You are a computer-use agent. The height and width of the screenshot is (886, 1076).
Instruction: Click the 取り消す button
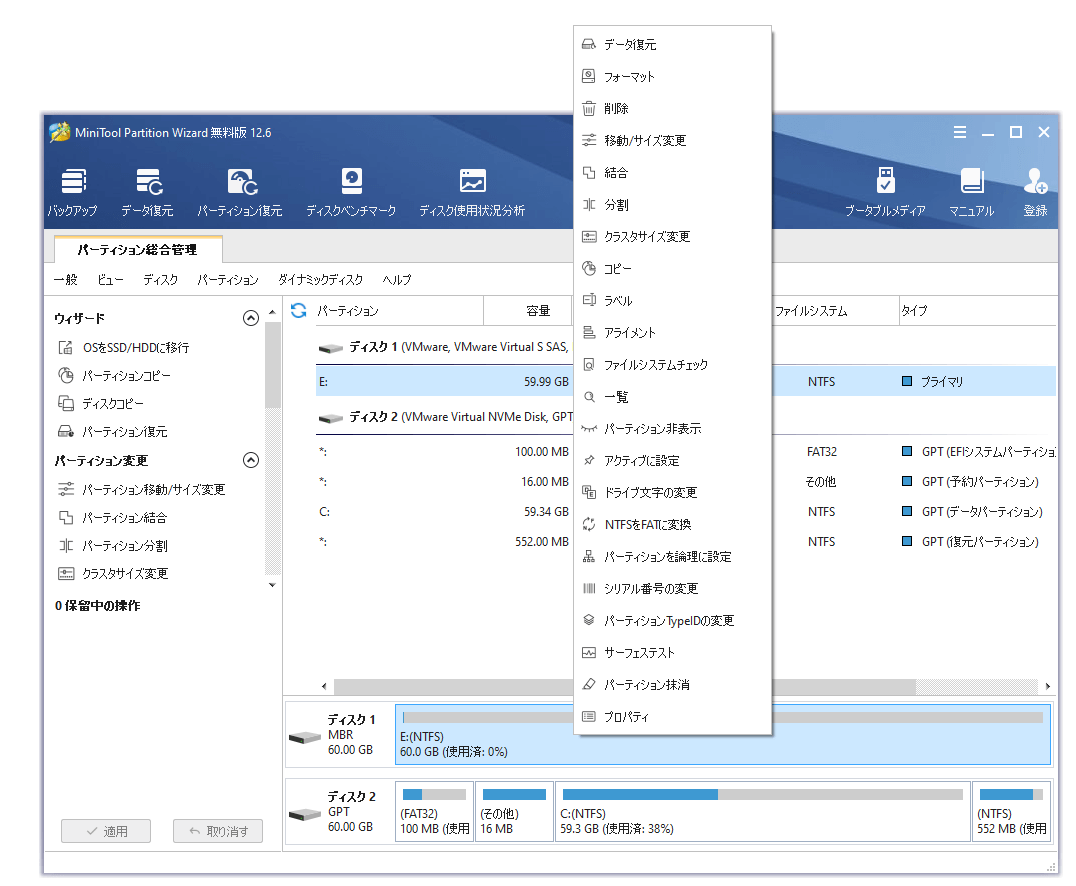click(x=217, y=831)
